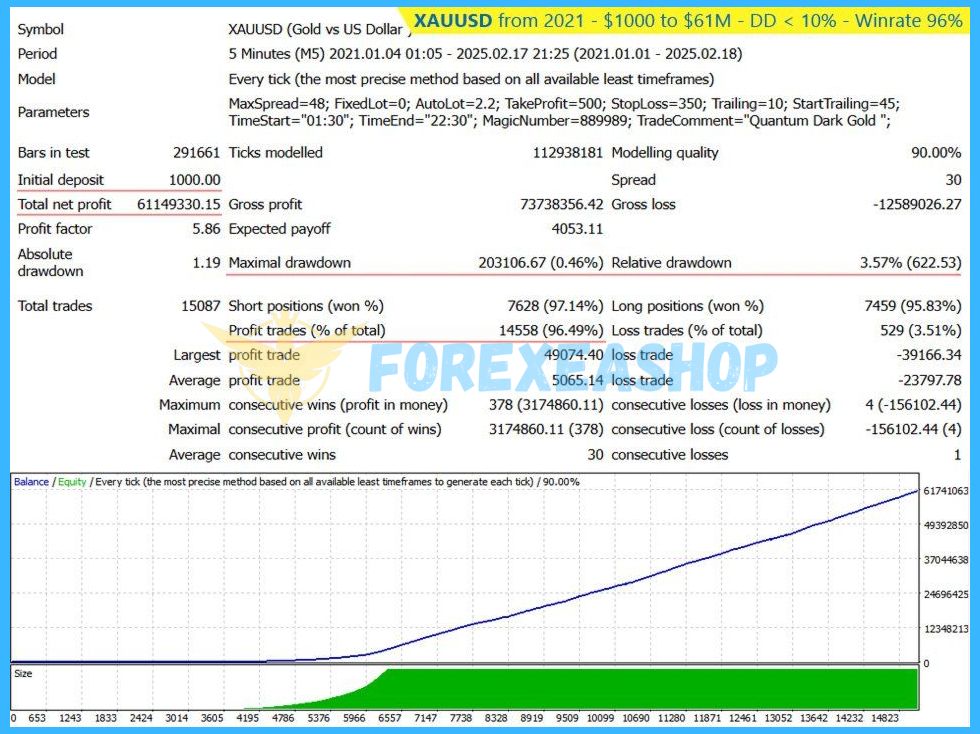This screenshot has height=734, width=980.
Task: Click the Expected payoff value 4053.11
Action: (x=577, y=229)
